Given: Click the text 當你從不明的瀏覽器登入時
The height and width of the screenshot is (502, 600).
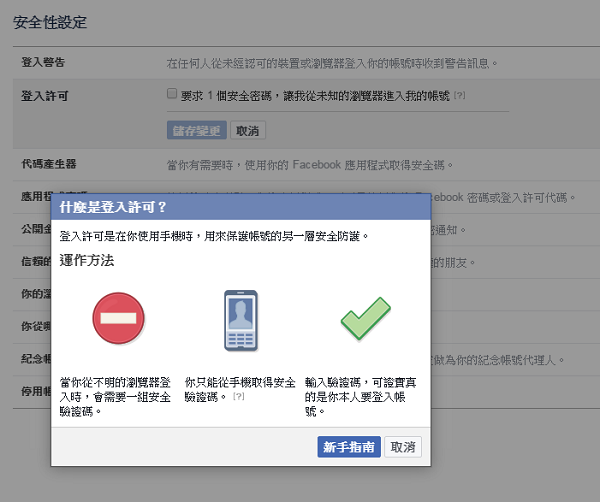Looking at the screenshot, I should pyautogui.click(x=115, y=397).
